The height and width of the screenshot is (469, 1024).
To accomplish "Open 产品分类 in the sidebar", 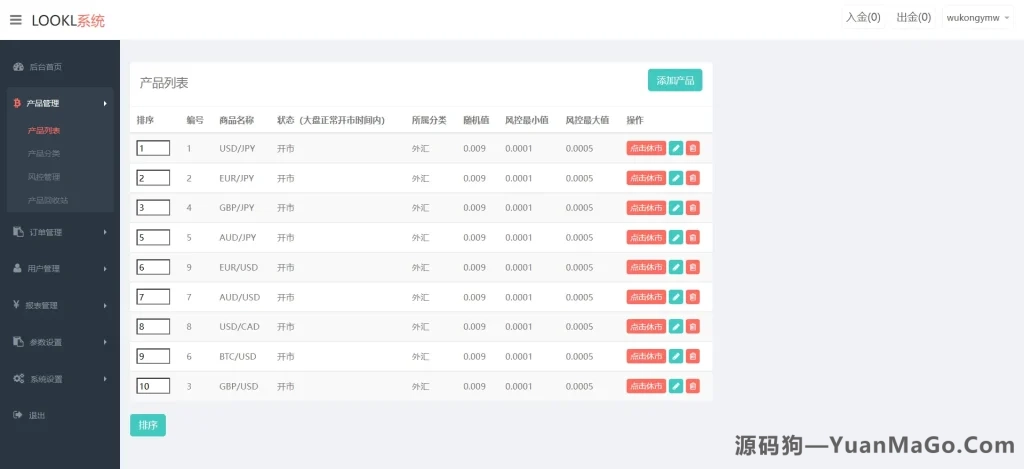I will 44,154.
